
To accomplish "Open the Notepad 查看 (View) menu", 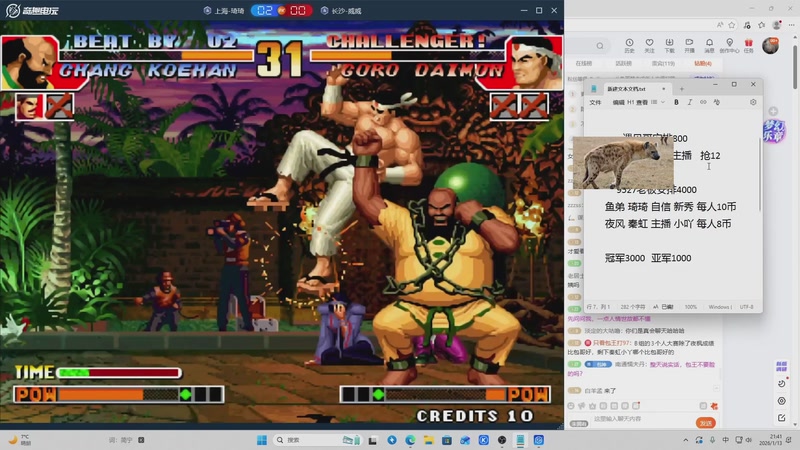I will point(642,102).
